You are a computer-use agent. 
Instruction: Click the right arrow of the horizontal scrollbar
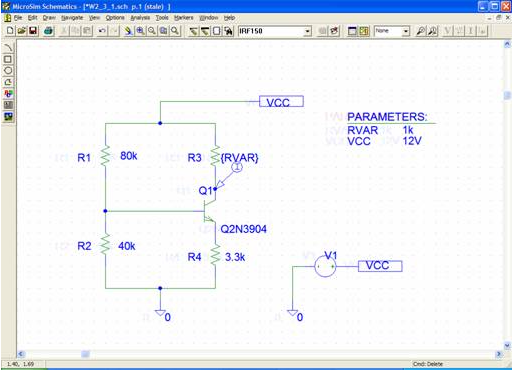click(499, 354)
